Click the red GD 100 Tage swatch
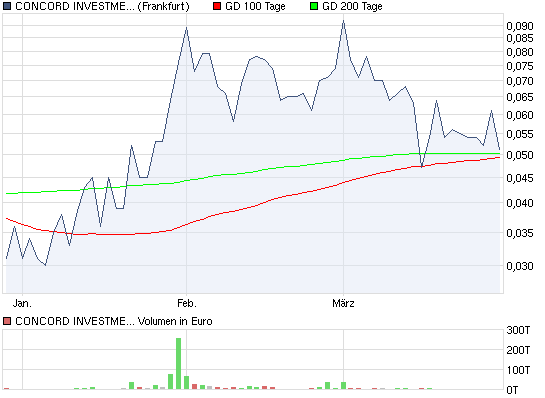The image size is (545, 398). (217, 6)
